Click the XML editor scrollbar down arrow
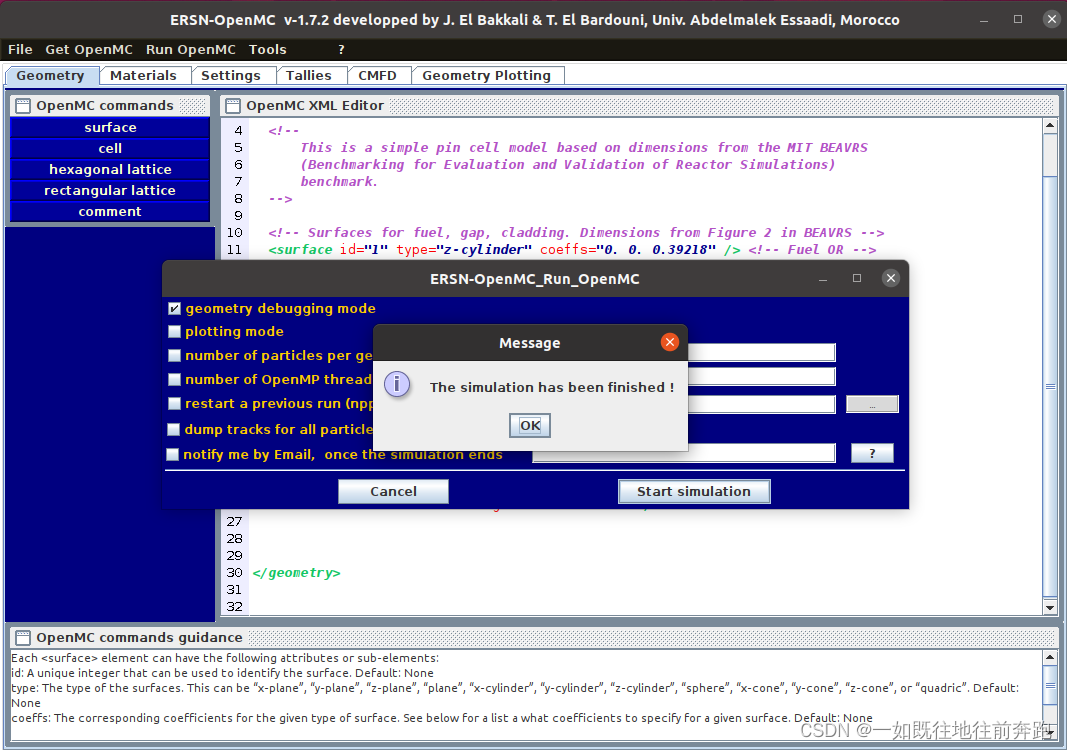The width and height of the screenshot is (1067, 750). coord(1050,607)
